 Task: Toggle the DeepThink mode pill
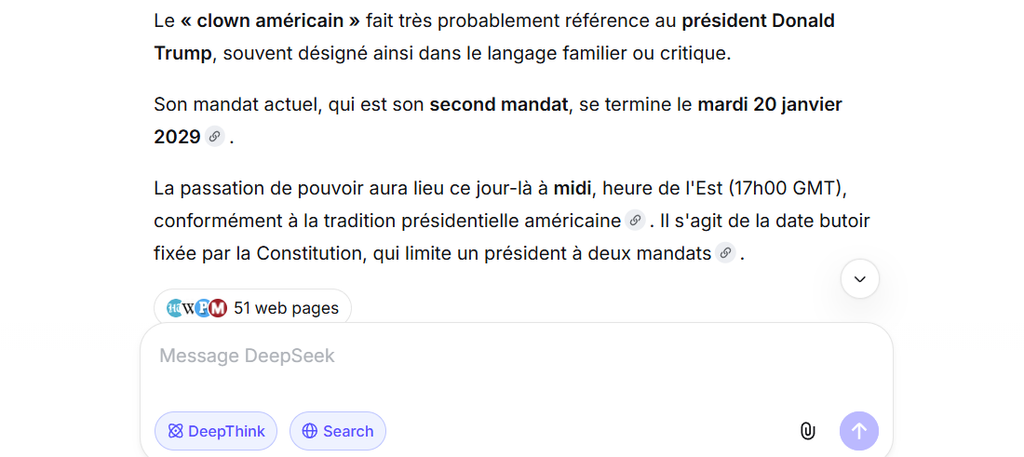216,431
